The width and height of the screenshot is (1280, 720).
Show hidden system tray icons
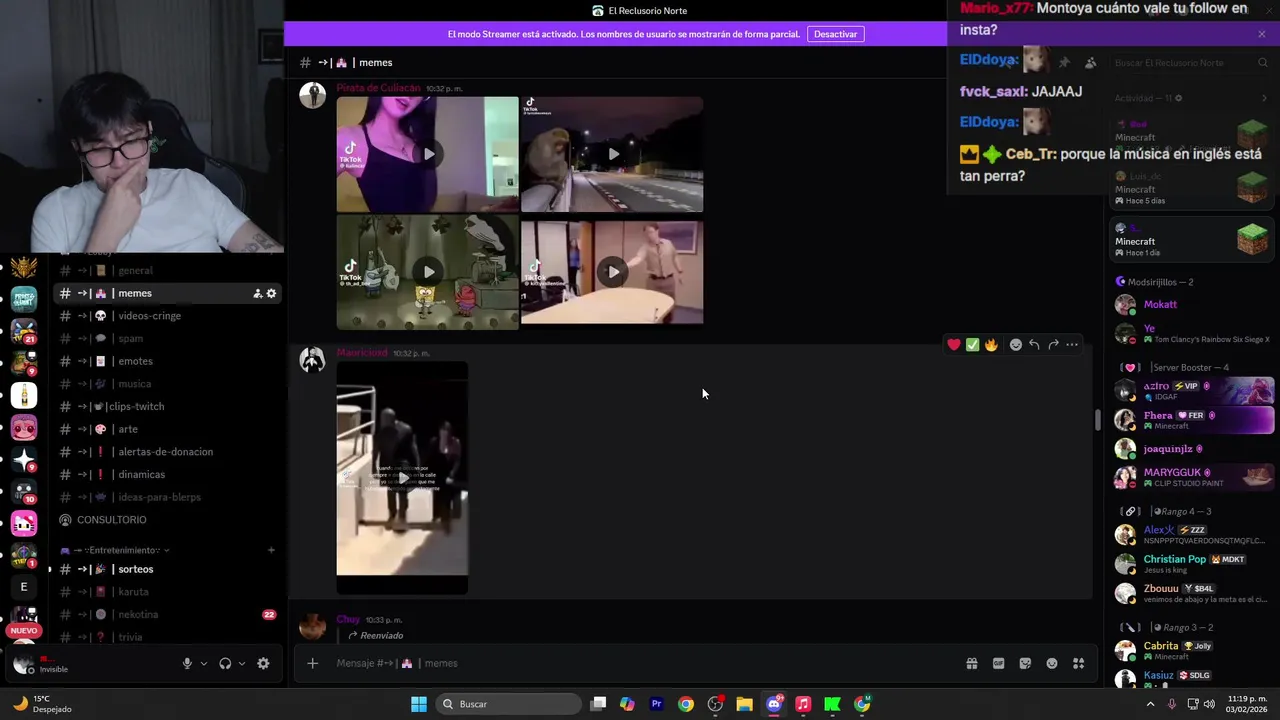[x=1149, y=704]
